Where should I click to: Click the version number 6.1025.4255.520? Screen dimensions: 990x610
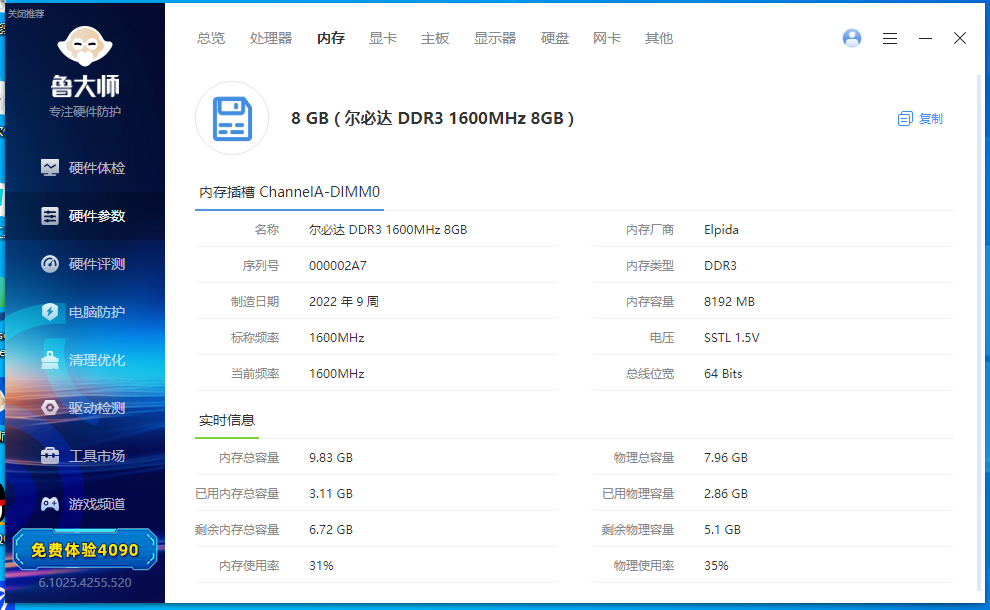(x=85, y=582)
